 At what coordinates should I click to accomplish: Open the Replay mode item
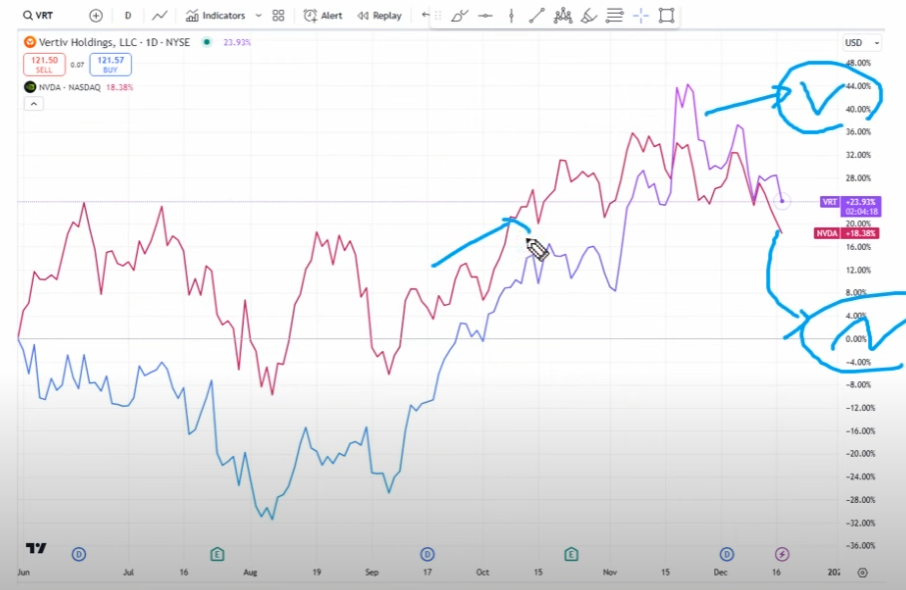click(379, 16)
